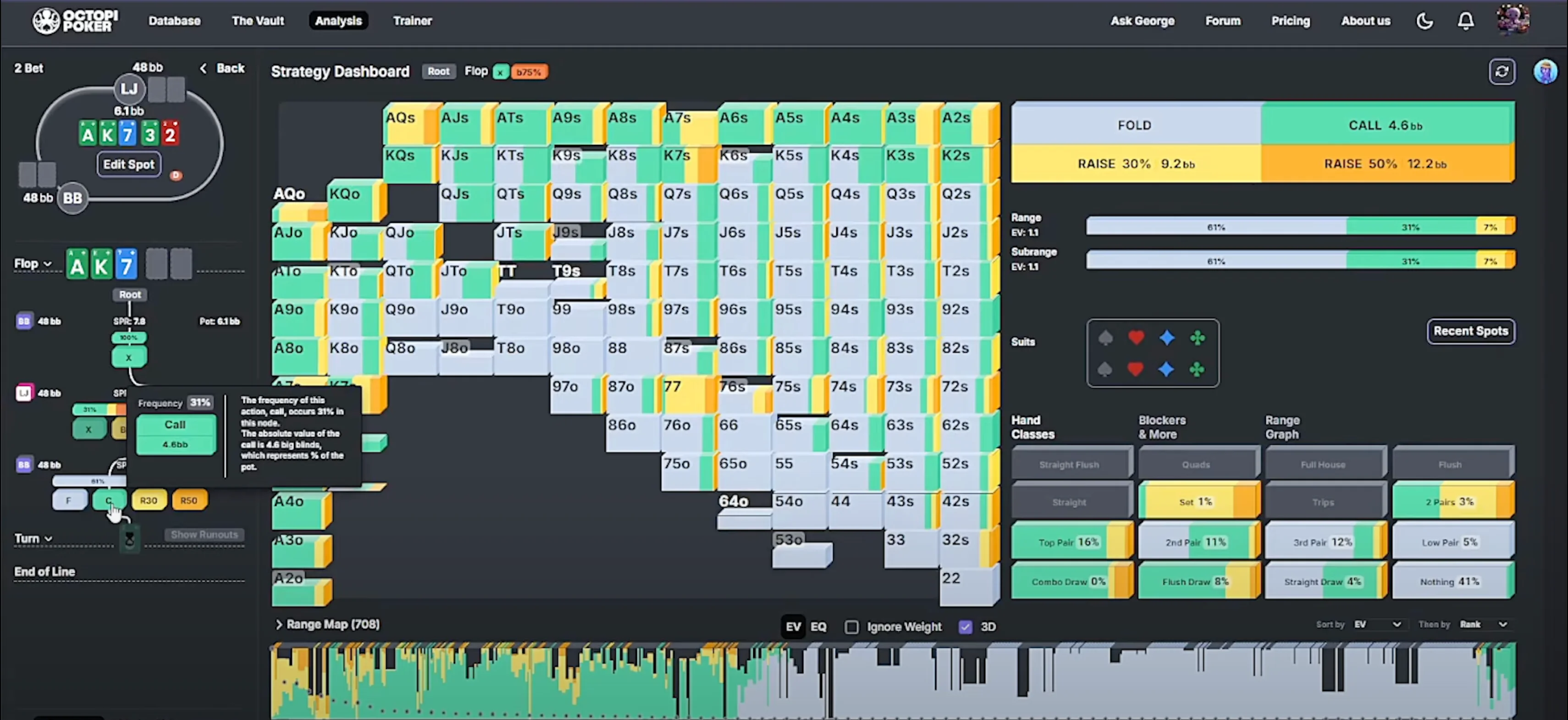Select the blue diamond suit filter
The image size is (1568, 720).
(x=1167, y=338)
